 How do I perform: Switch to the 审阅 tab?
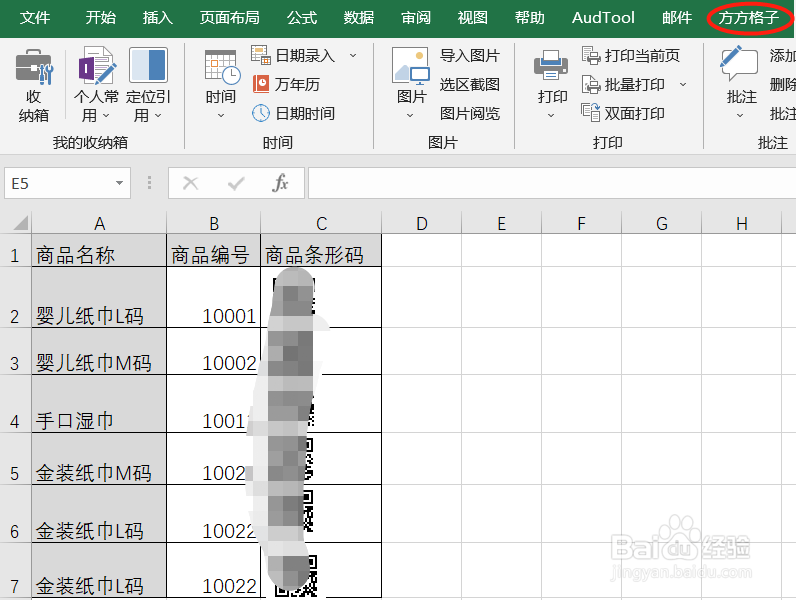click(416, 18)
